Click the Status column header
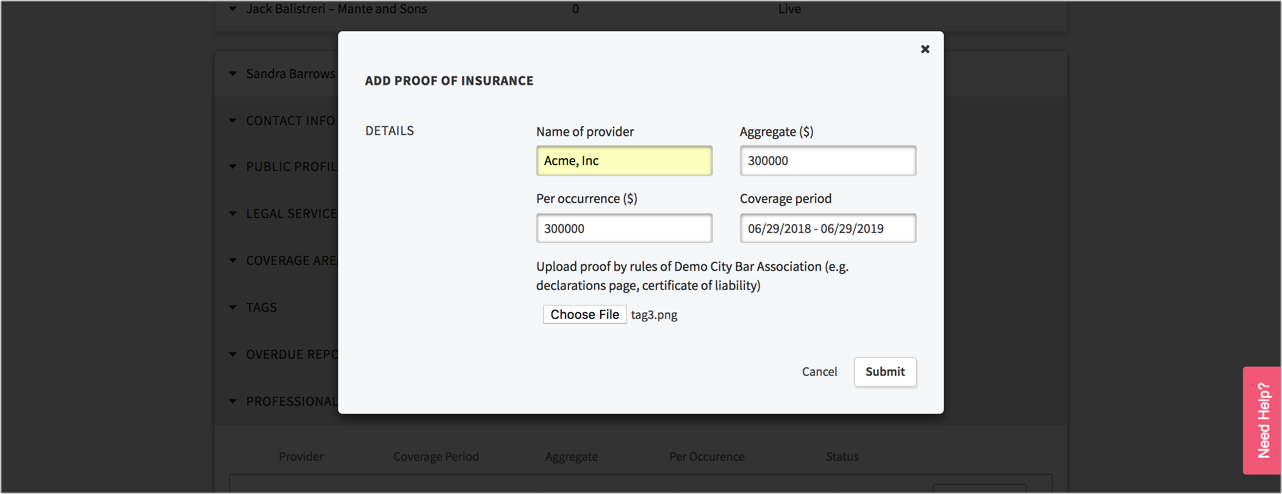 (x=842, y=457)
